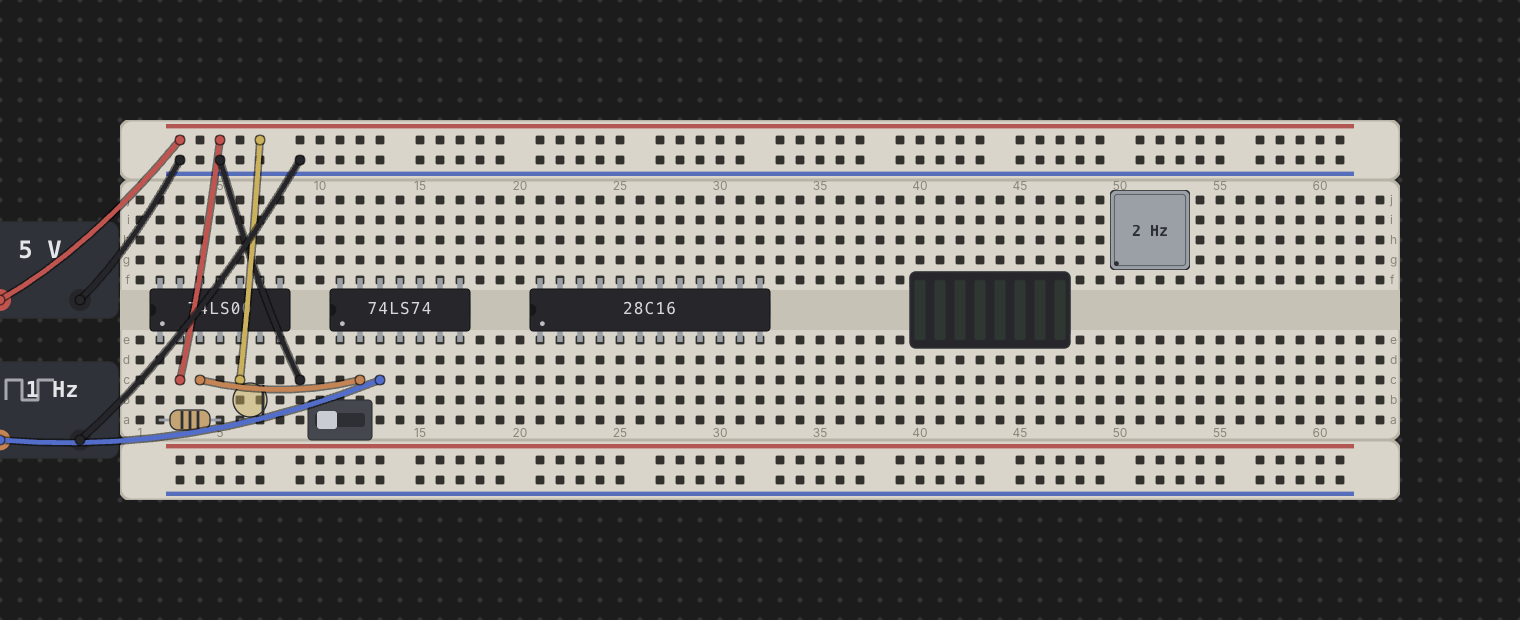The width and height of the screenshot is (1520, 620).
Task: Select the curved orange jumper wire
Action: (x=280, y=386)
